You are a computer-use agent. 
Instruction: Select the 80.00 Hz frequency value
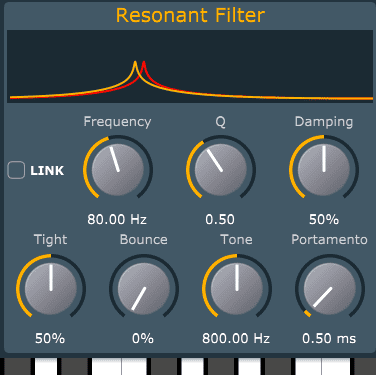point(117,219)
